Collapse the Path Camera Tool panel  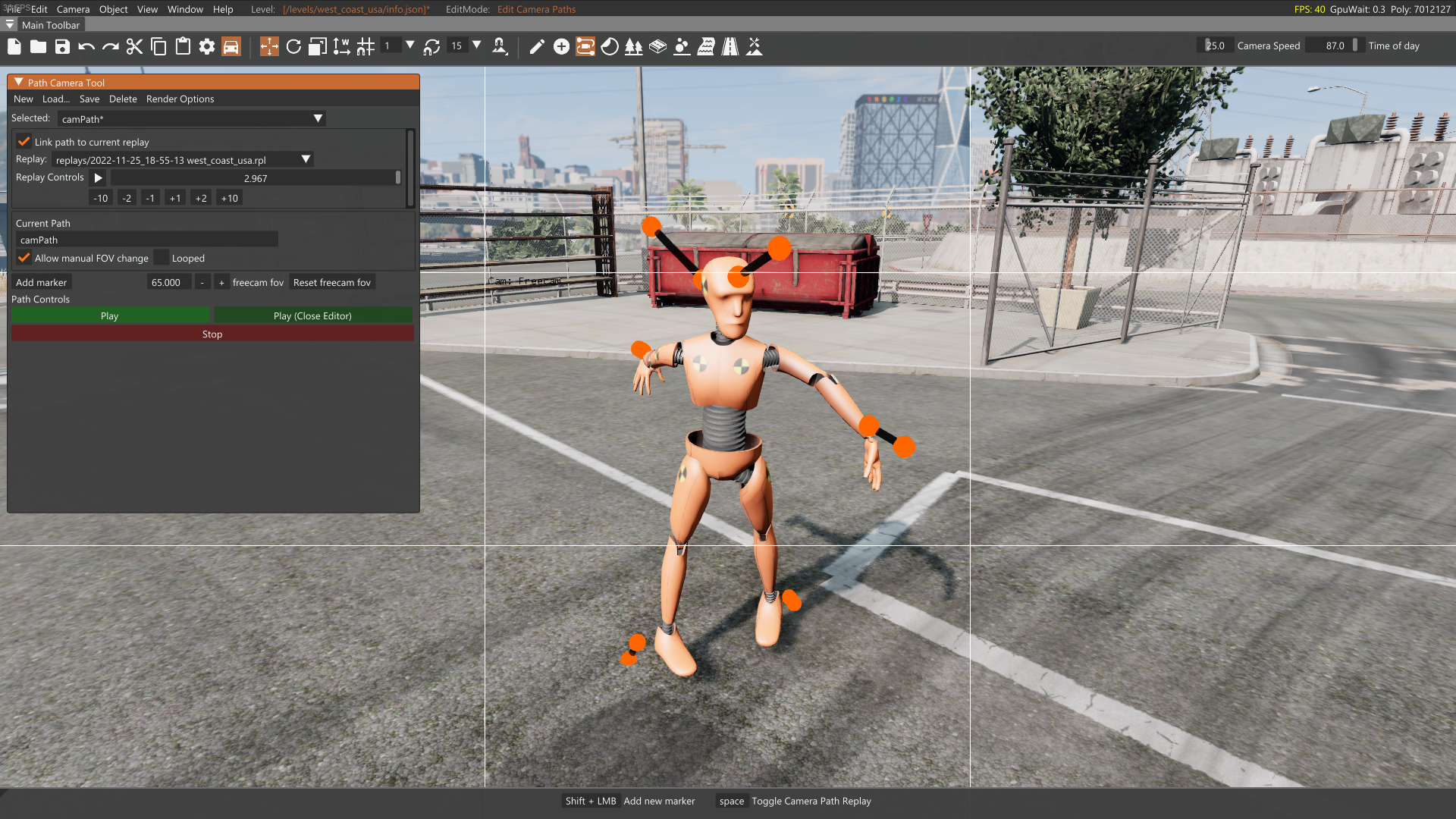click(x=19, y=82)
